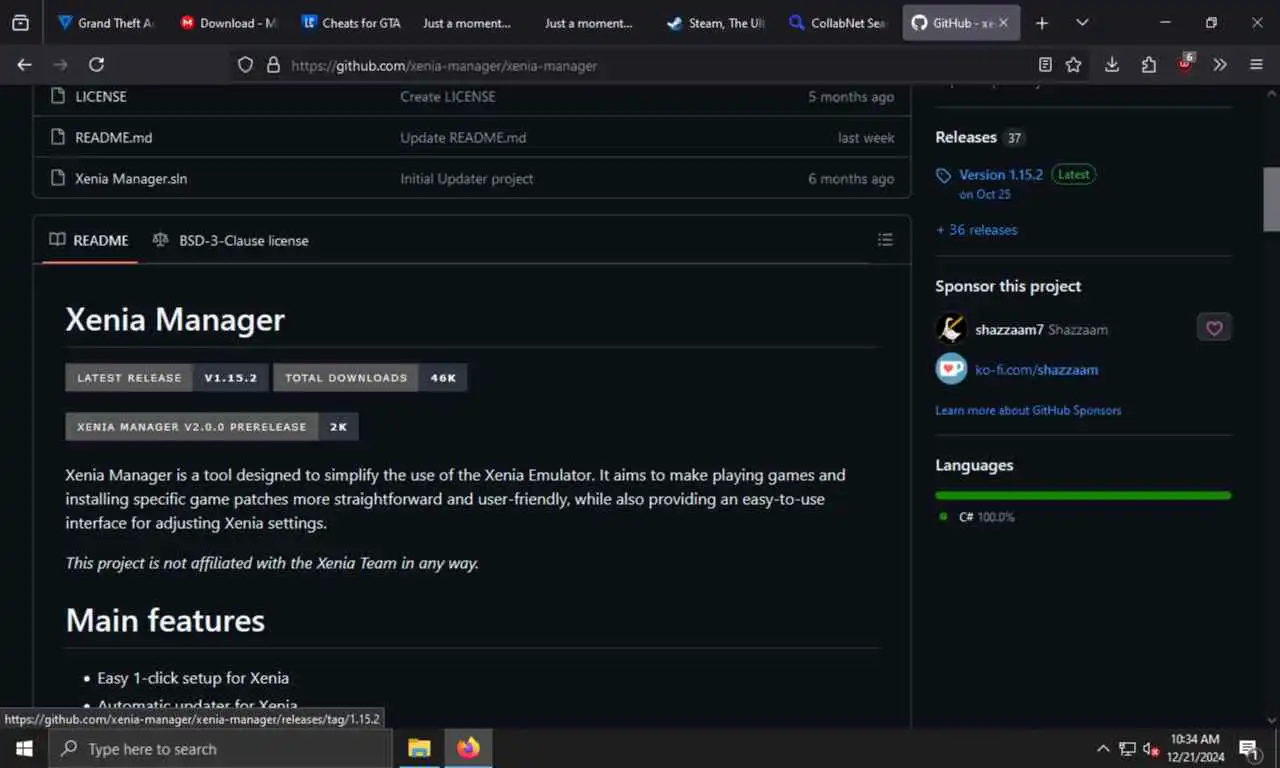Image resolution: width=1280 pixels, height=768 pixels.
Task: Open a new browser tab
Action: pyautogui.click(x=1041, y=22)
